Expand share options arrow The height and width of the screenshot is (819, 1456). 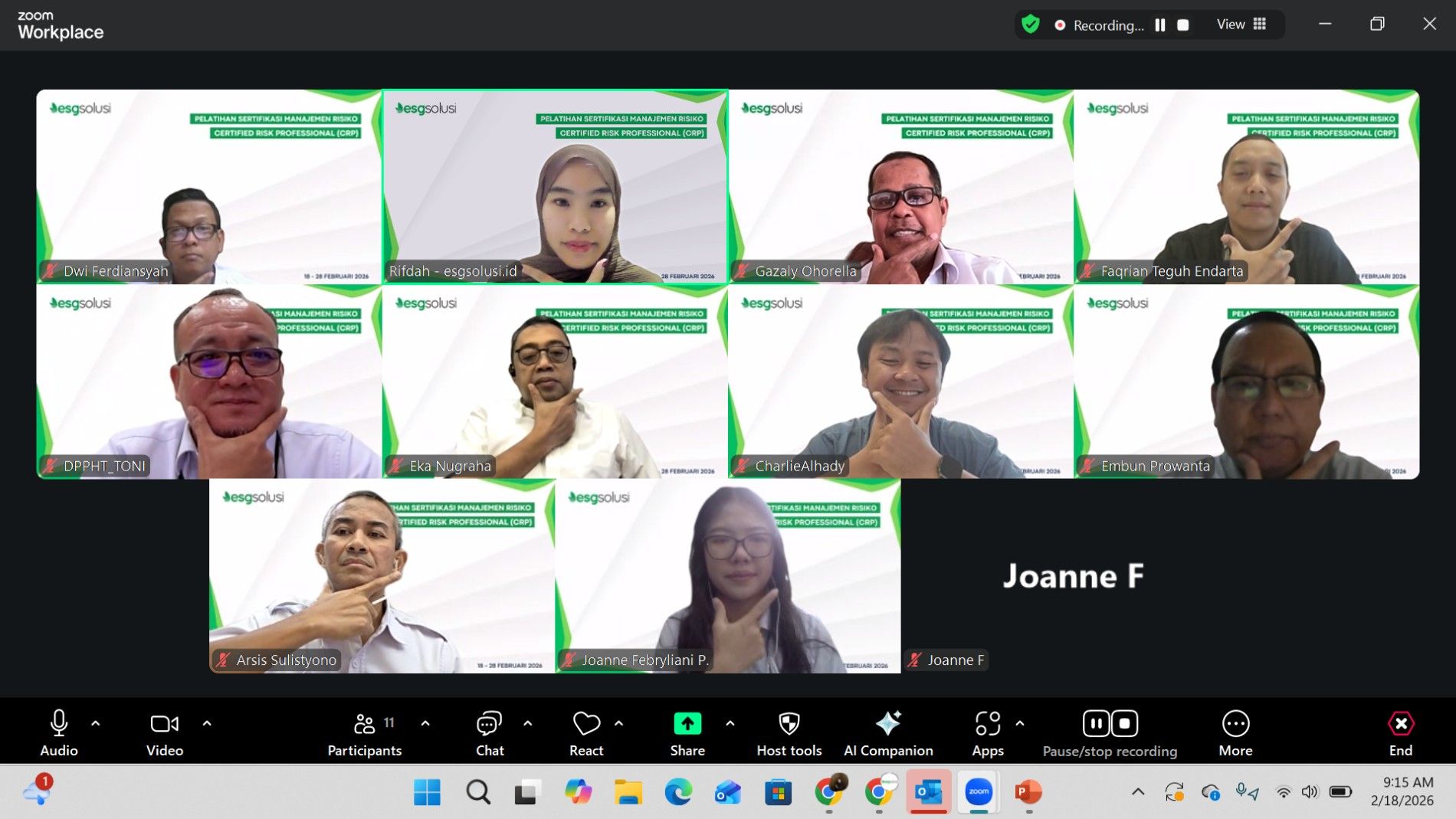(730, 722)
